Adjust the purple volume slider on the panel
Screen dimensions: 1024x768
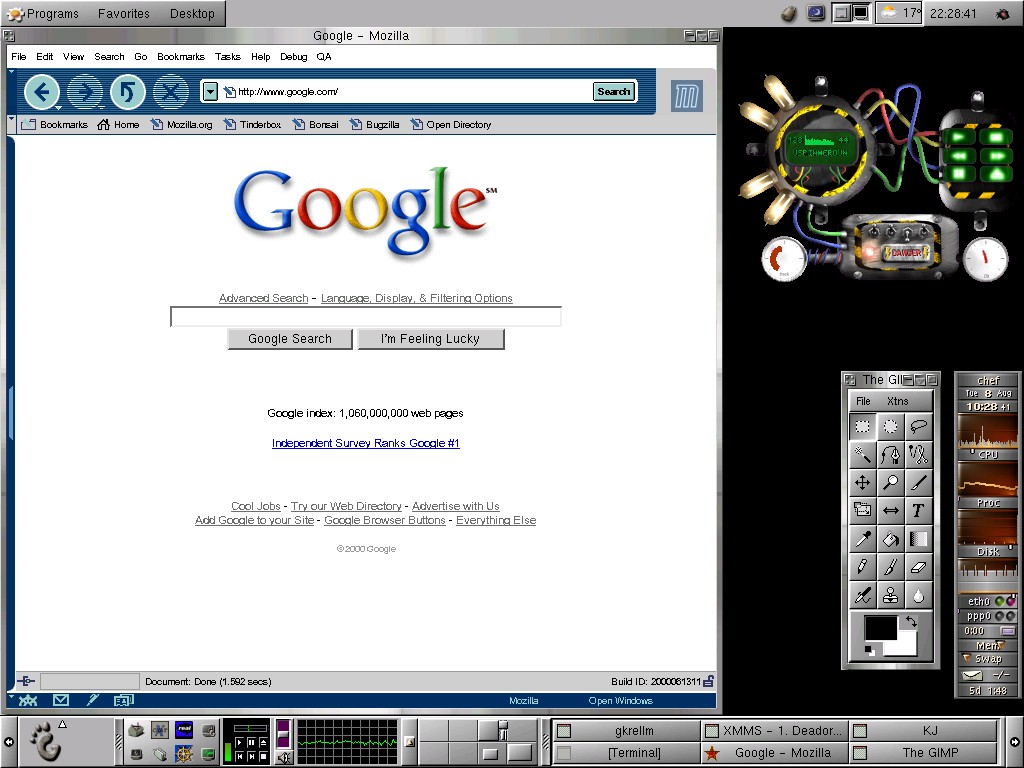284,734
